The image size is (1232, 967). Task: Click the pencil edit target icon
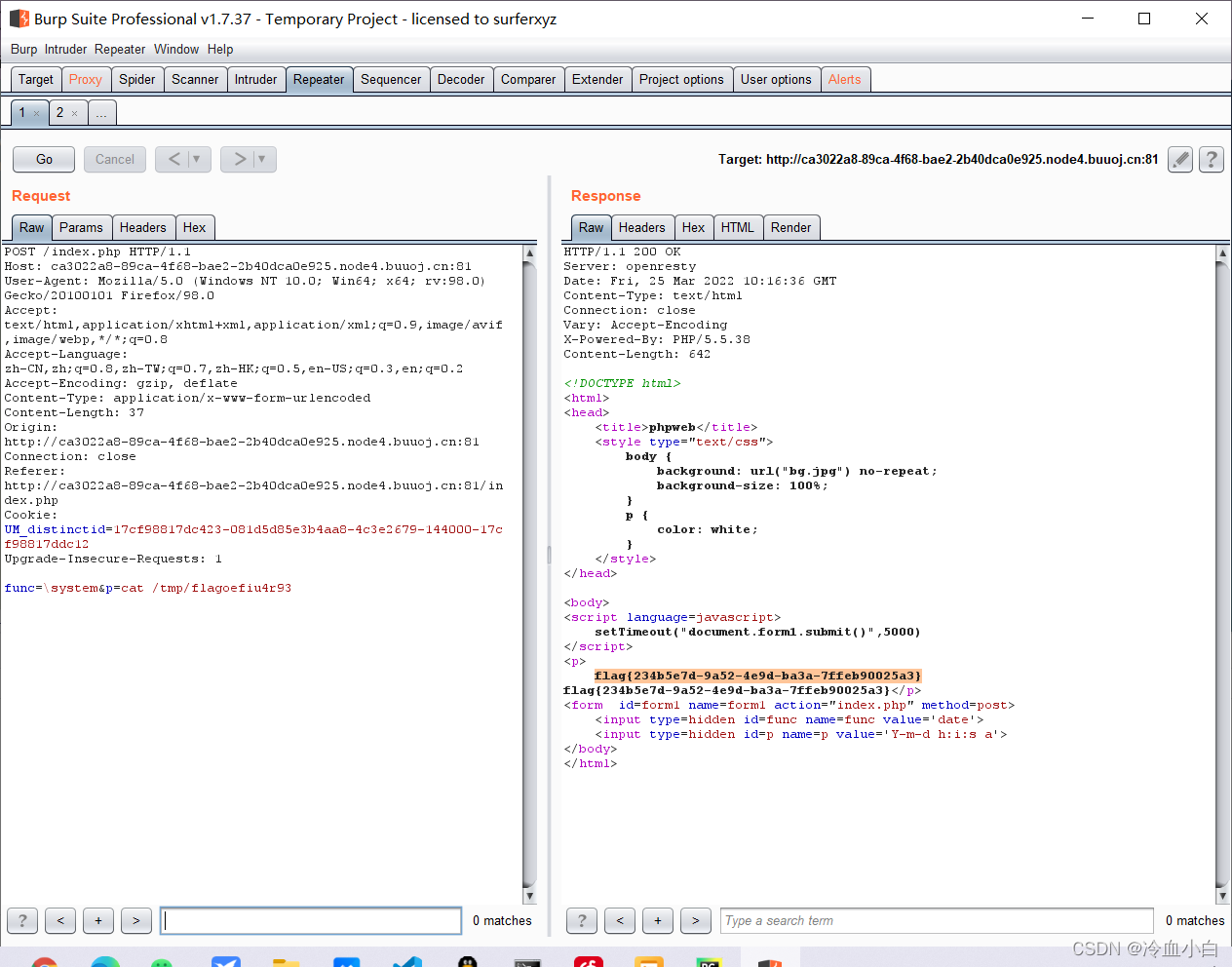[x=1180, y=159]
